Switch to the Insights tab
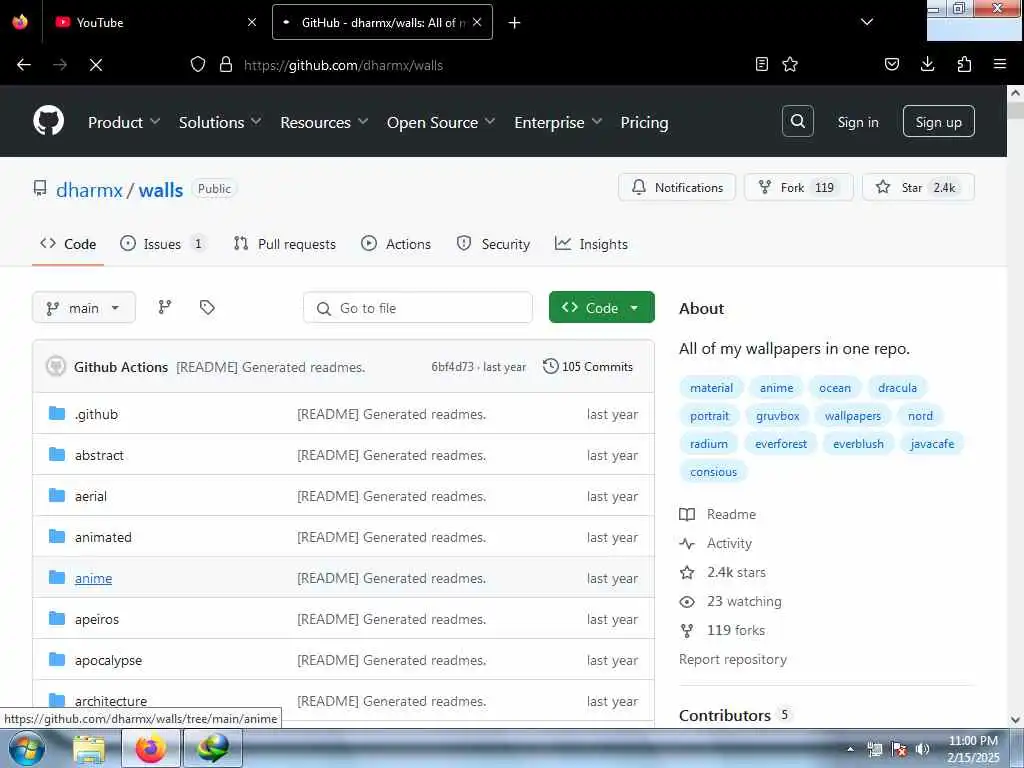Screen dimensions: 1024x768 tap(591, 244)
